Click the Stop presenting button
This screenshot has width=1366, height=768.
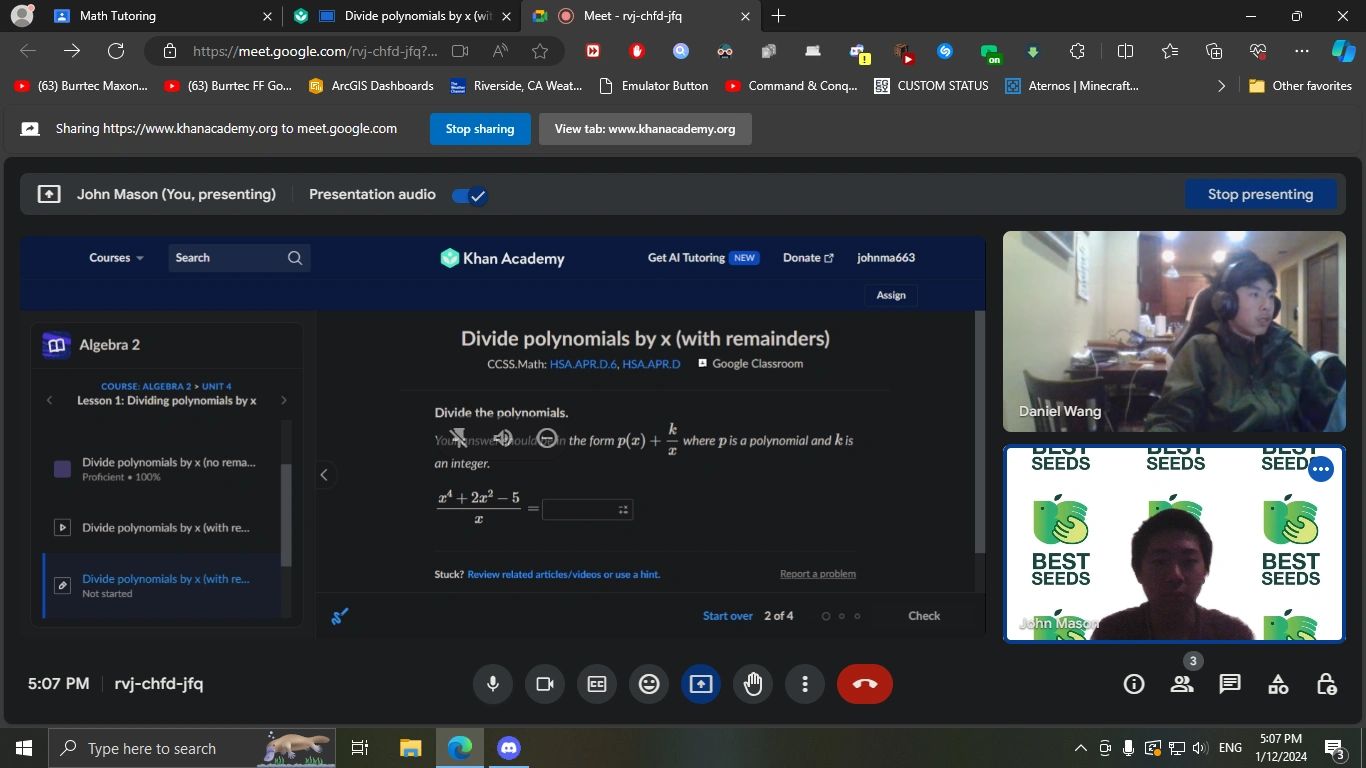[x=1260, y=195]
